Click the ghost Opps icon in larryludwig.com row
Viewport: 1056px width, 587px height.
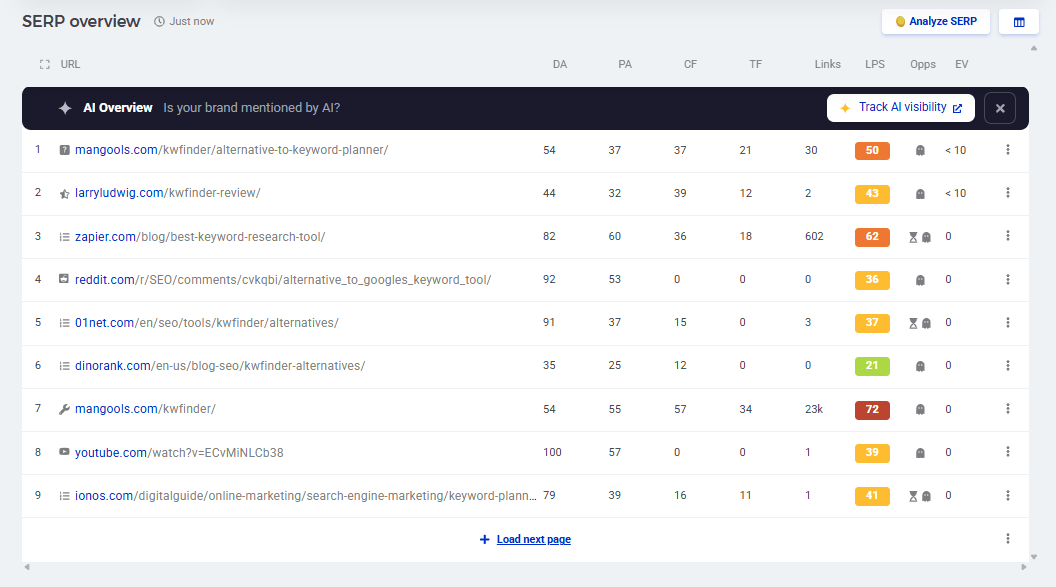[920, 194]
